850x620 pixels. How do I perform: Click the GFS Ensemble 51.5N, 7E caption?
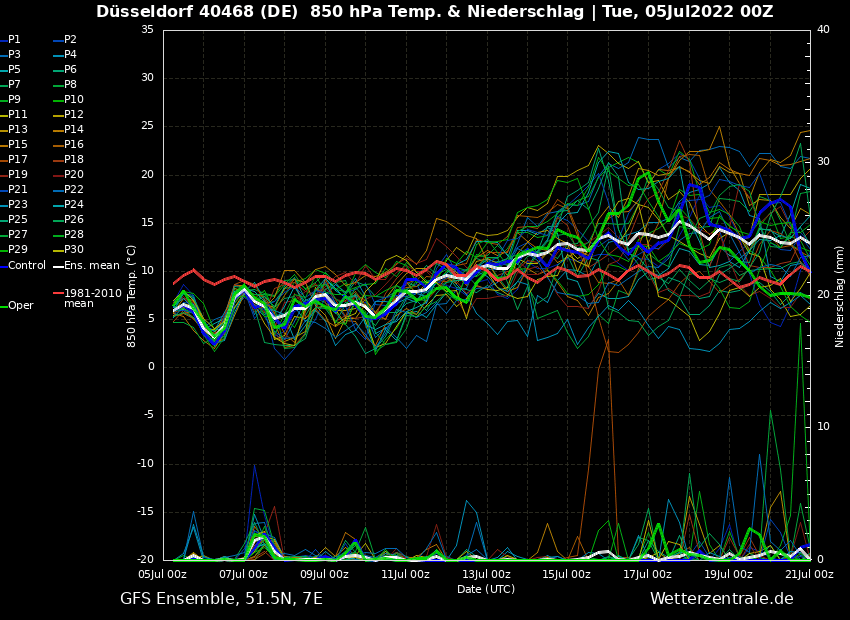coord(221,599)
